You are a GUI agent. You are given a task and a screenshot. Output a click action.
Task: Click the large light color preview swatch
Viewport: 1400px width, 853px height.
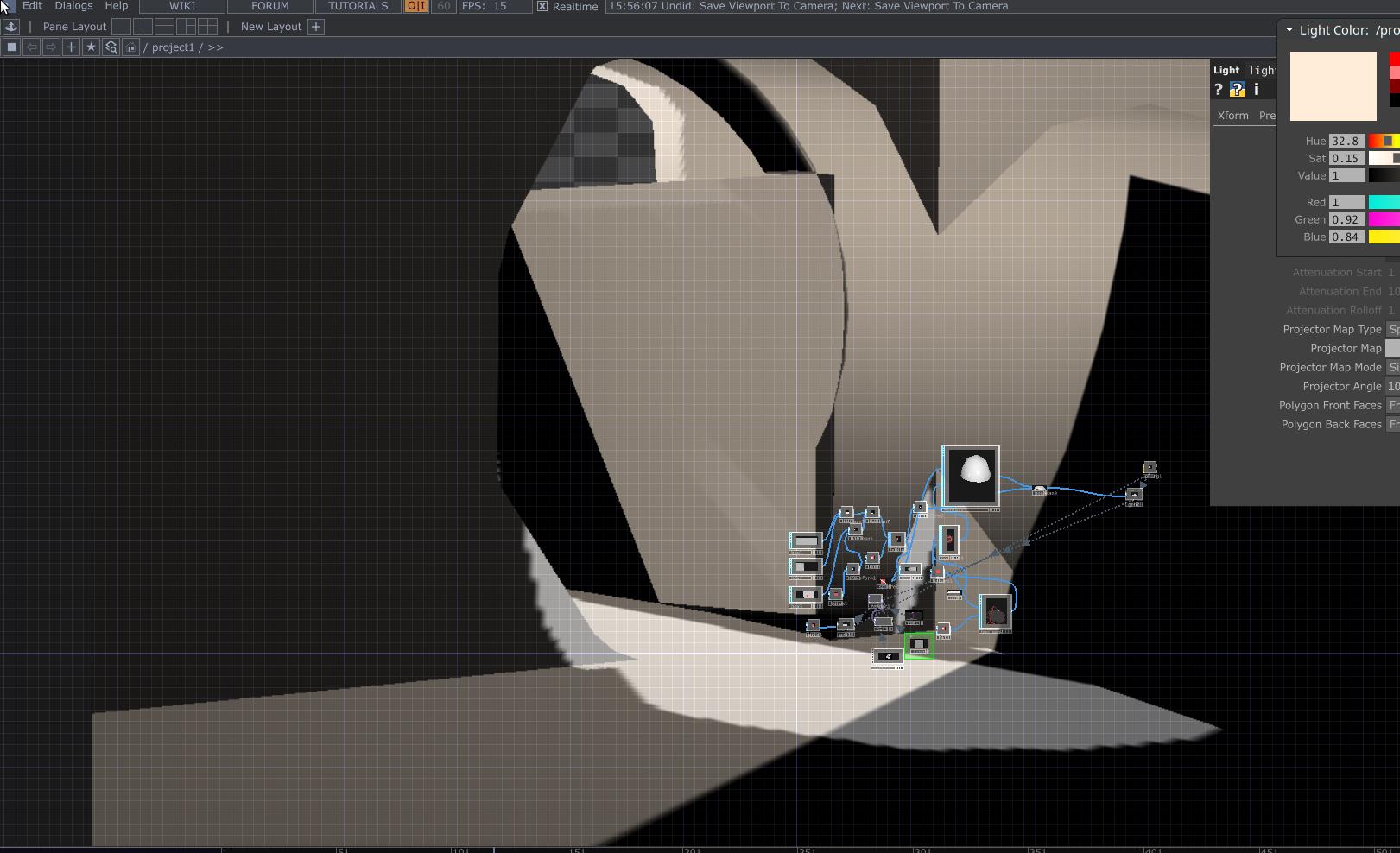point(1333,86)
